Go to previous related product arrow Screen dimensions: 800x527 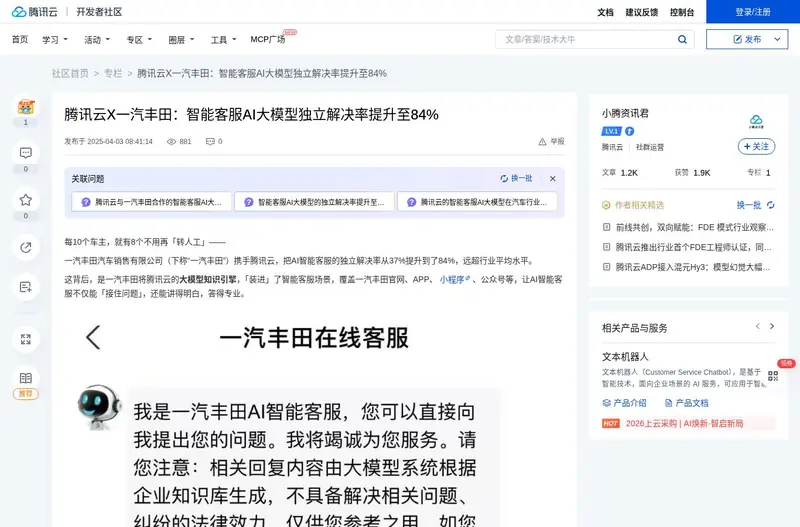point(758,326)
